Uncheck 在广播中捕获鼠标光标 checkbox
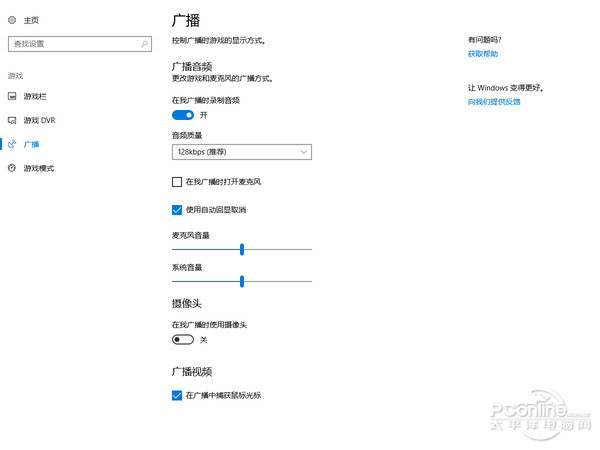 point(177,395)
